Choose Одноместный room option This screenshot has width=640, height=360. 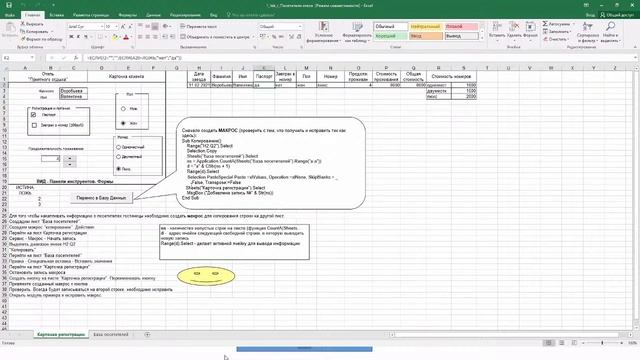click(x=118, y=147)
